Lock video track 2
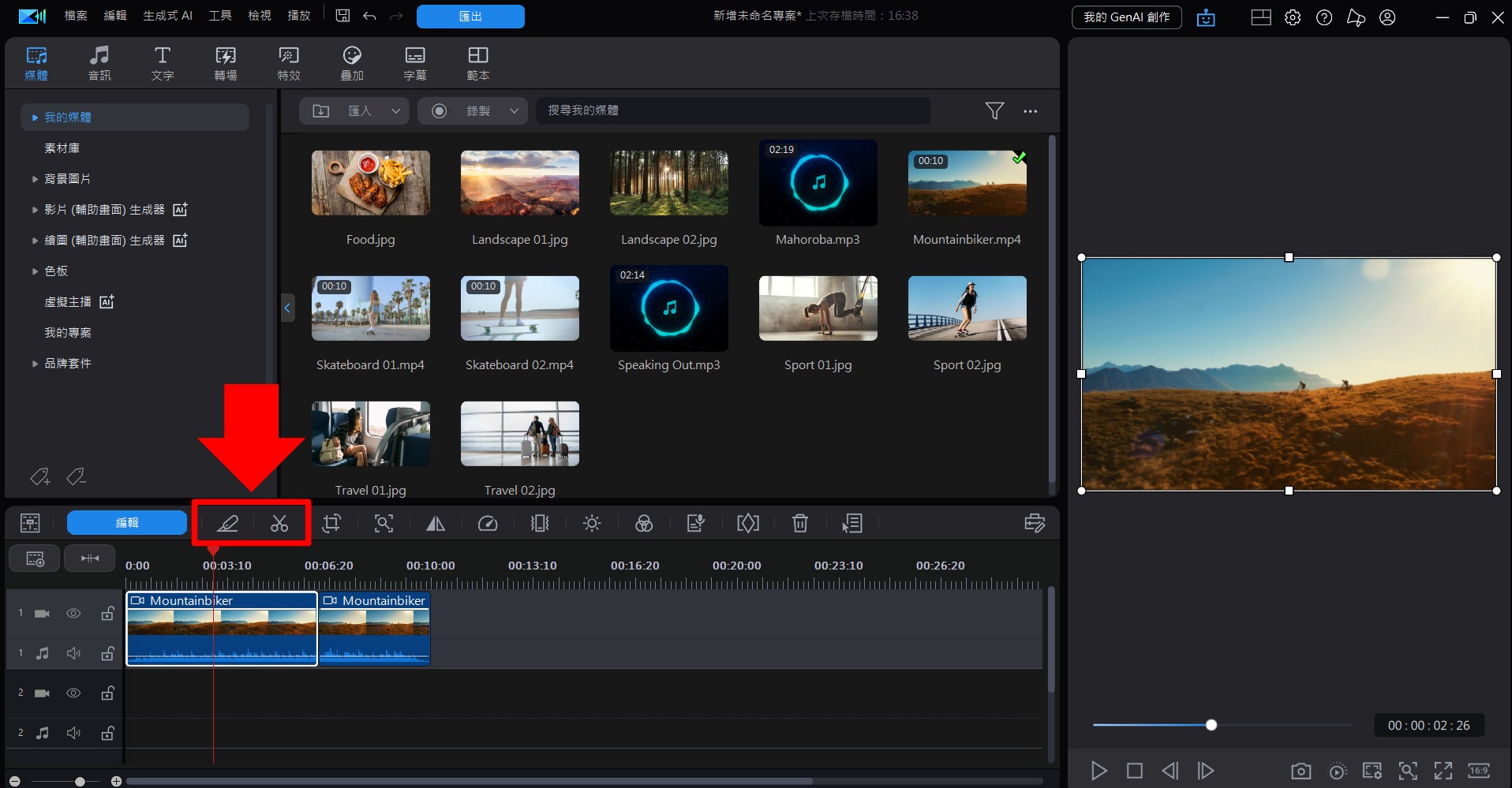The height and width of the screenshot is (788, 1512). 107,693
